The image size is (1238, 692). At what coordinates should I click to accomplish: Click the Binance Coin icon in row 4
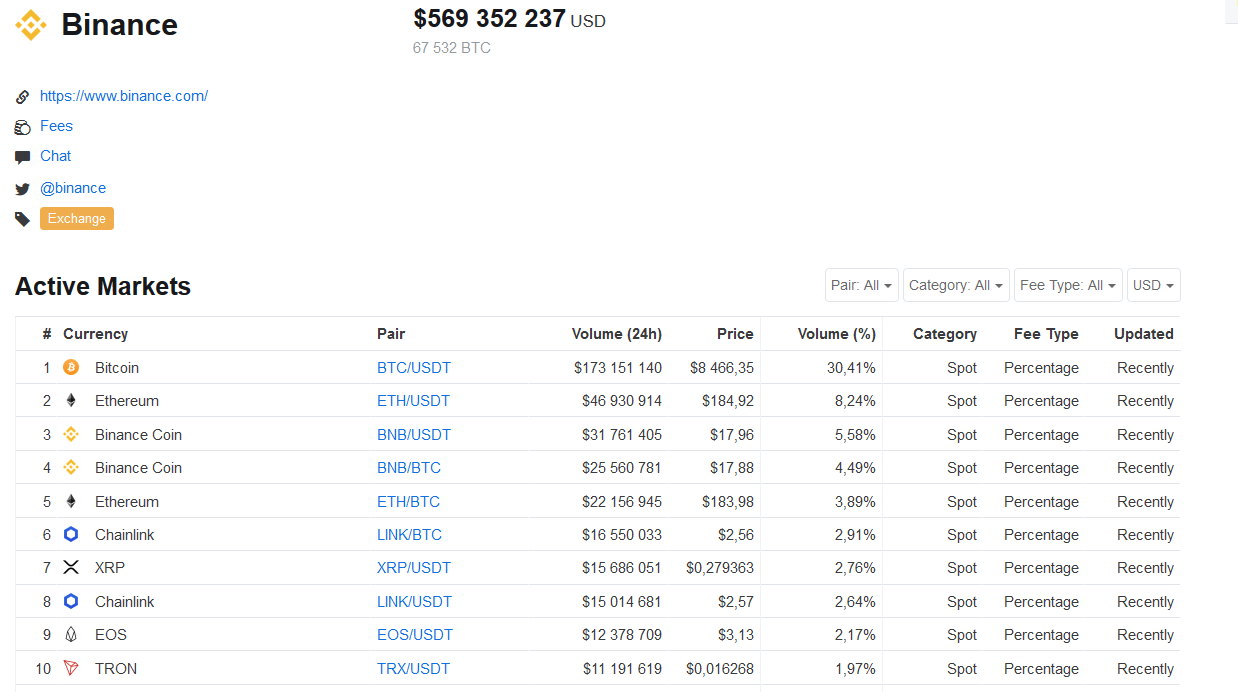tap(71, 468)
